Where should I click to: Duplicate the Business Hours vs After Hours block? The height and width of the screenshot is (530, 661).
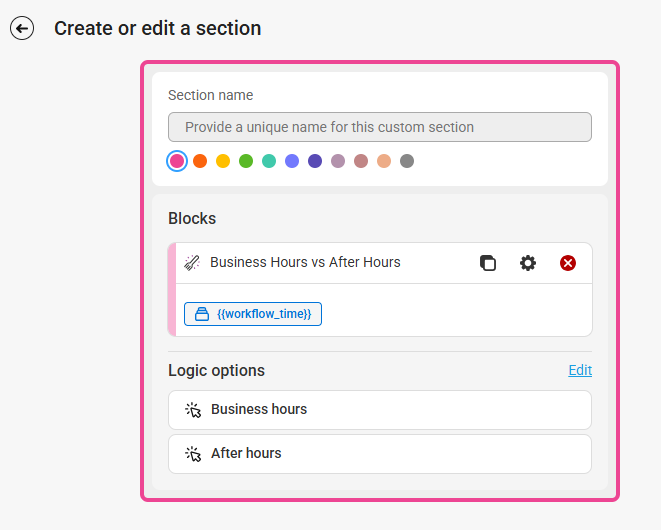point(488,263)
